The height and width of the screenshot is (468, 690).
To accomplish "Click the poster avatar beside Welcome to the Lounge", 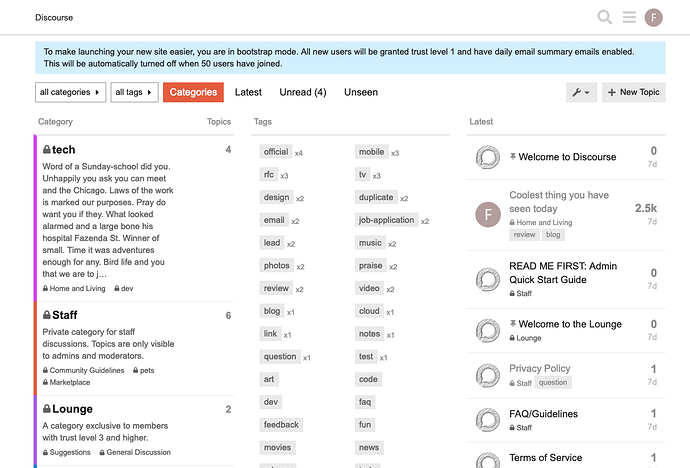I will [x=488, y=331].
